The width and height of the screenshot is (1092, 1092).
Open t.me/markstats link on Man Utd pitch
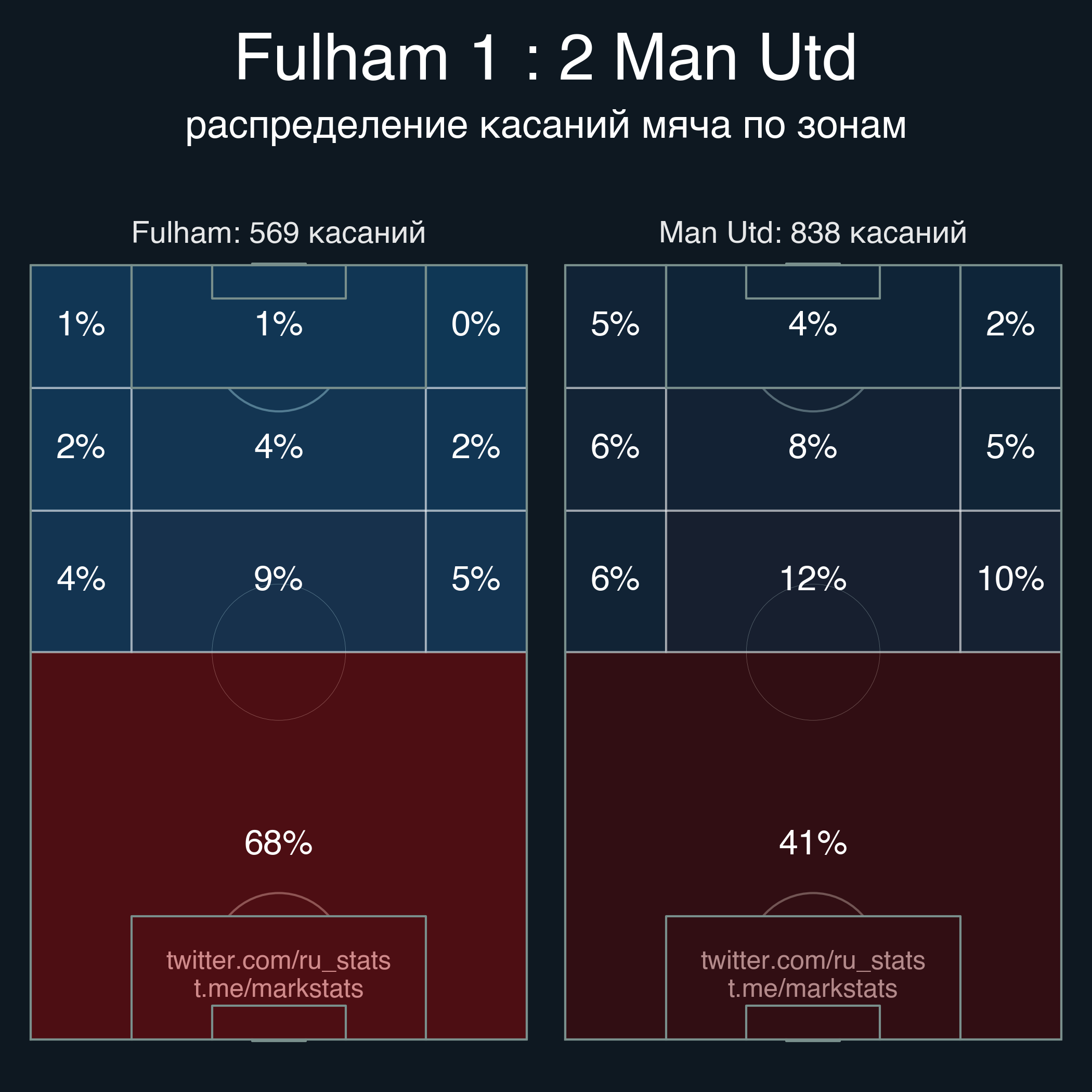[813, 989]
